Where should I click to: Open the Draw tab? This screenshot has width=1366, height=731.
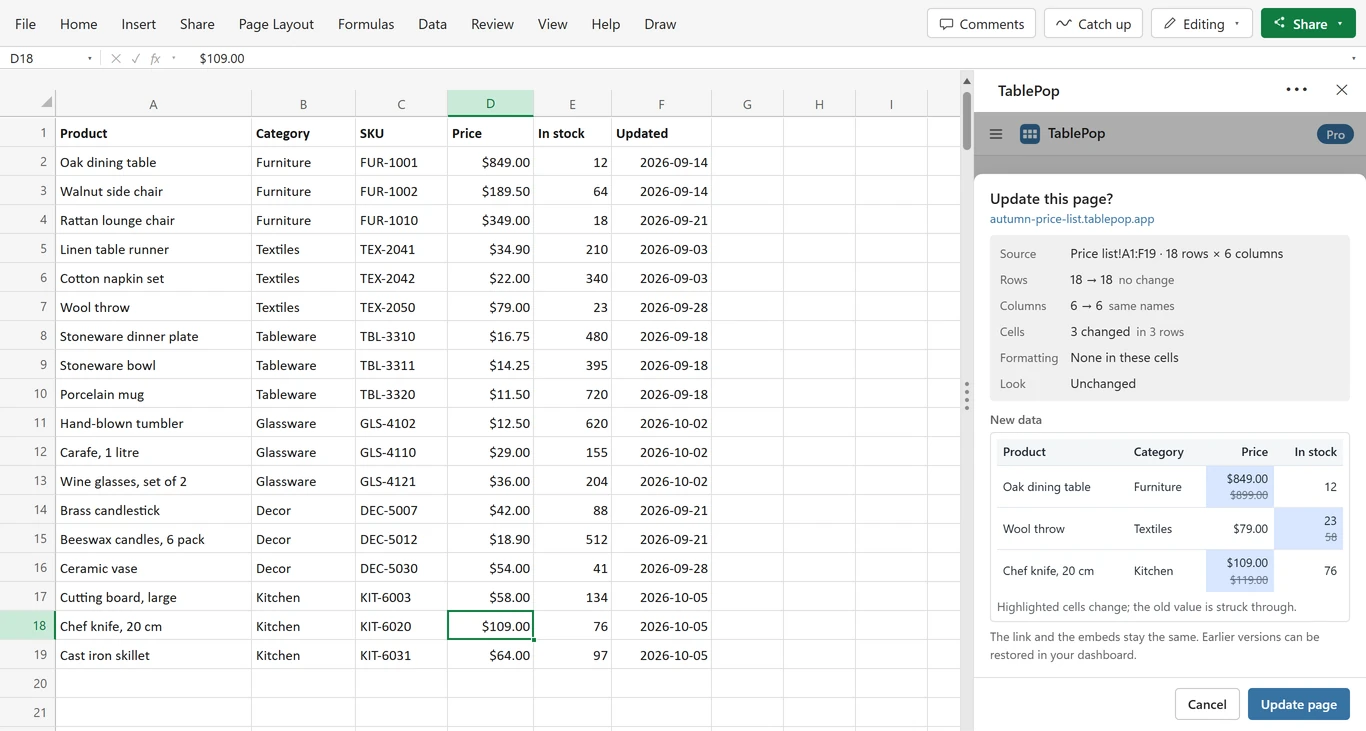point(660,24)
